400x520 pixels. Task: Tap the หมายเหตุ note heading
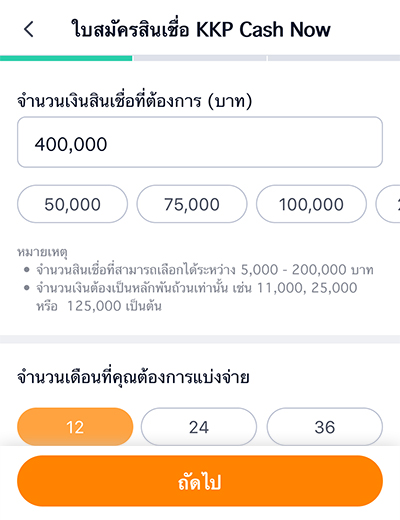[42, 252]
